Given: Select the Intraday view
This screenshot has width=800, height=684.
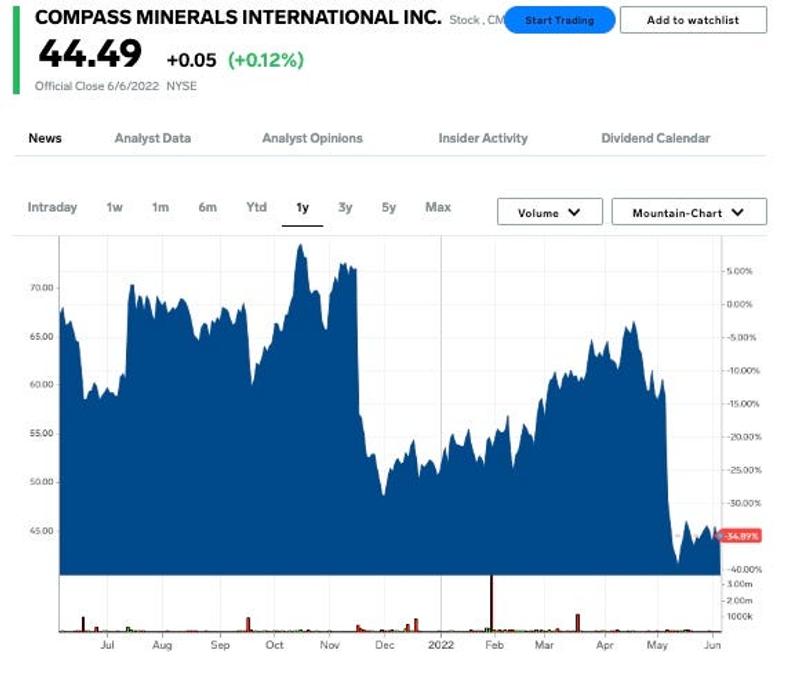Looking at the screenshot, I should pos(54,208).
